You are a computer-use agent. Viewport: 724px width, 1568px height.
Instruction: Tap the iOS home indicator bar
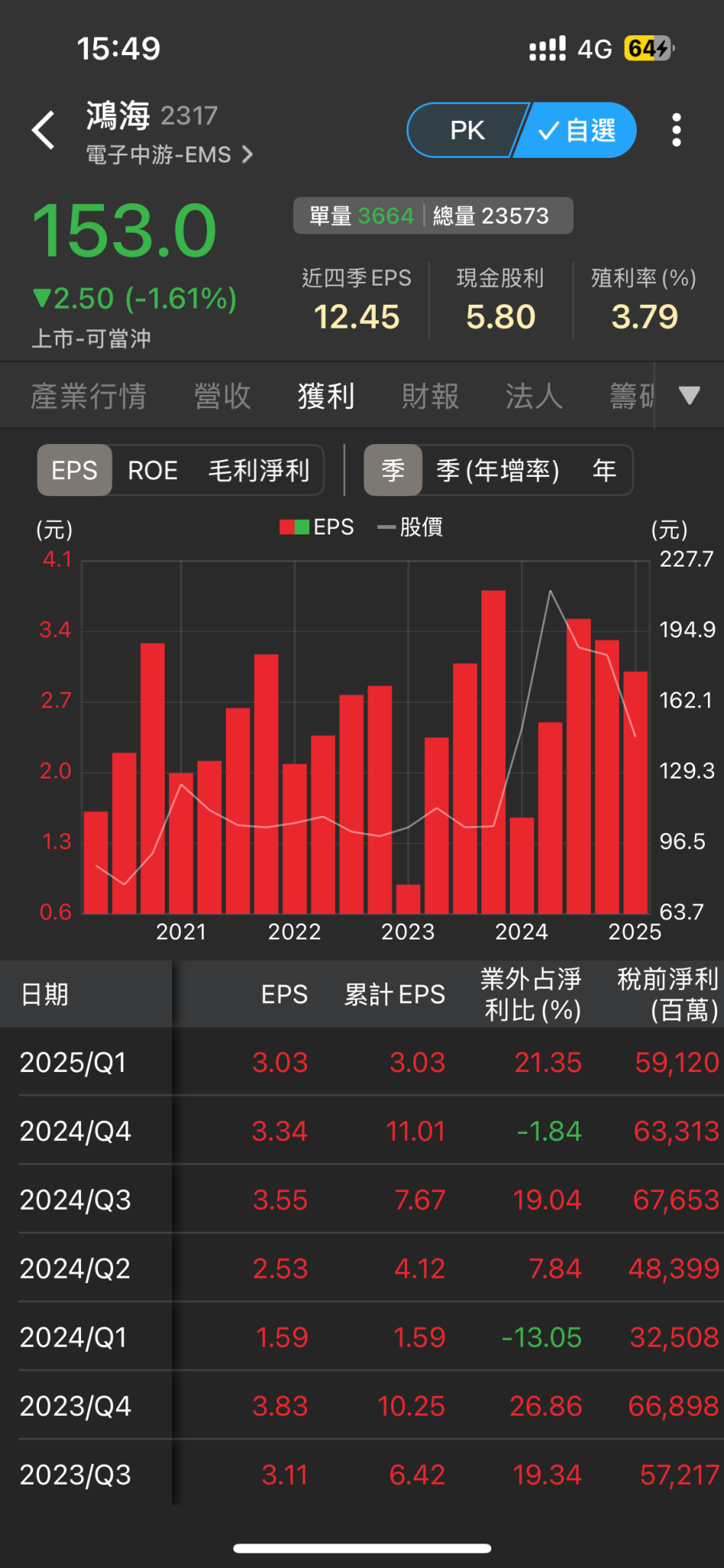(x=362, y=1548)
